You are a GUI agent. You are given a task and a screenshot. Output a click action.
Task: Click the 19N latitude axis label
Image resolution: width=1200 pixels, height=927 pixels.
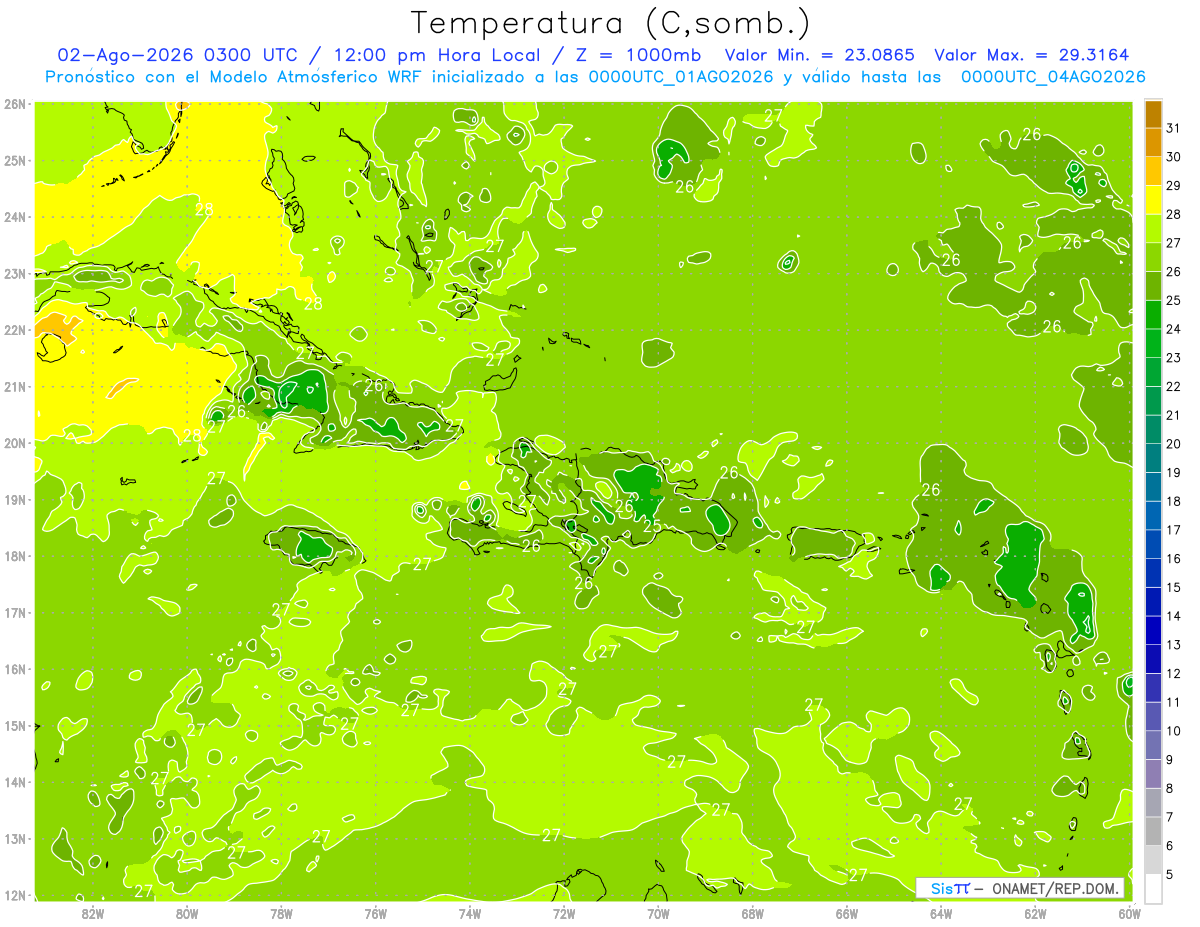point(15,500)
